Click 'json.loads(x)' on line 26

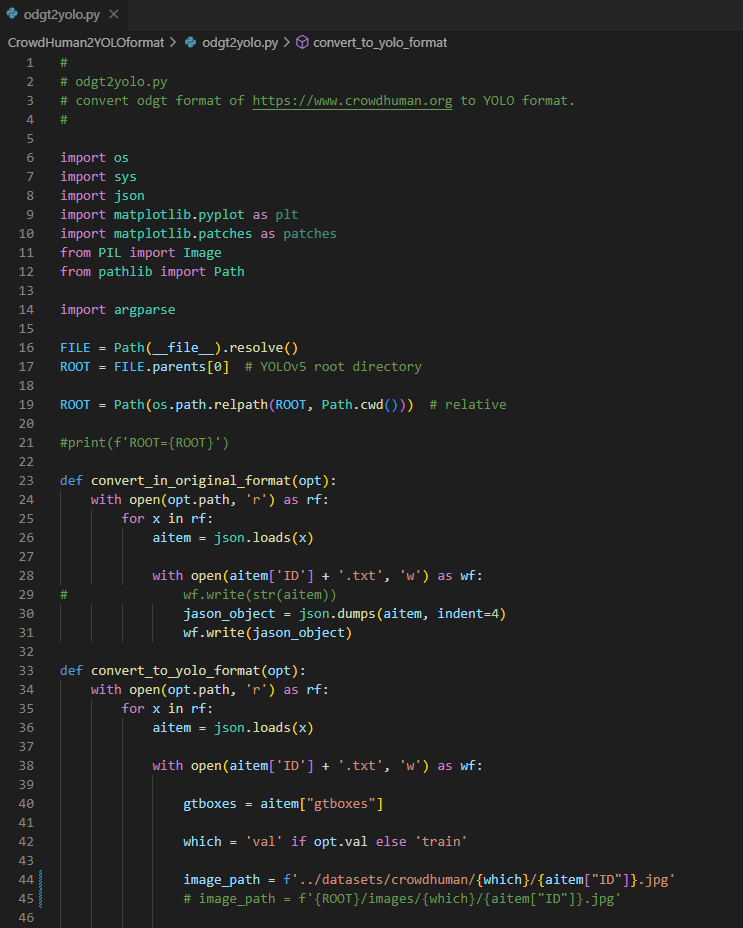263,537
